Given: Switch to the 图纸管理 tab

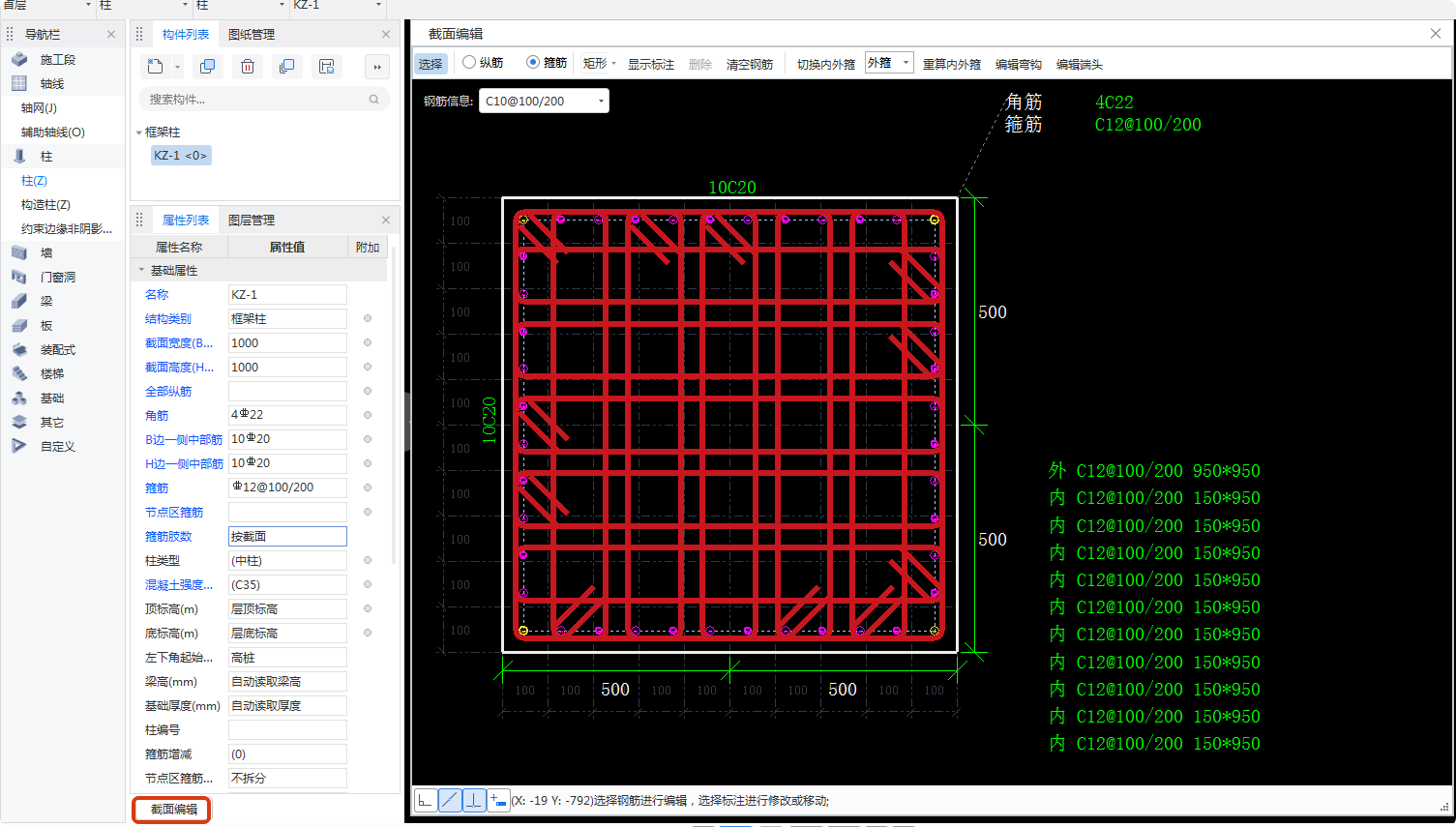Looking at the screenshot, I should point(252,34).
